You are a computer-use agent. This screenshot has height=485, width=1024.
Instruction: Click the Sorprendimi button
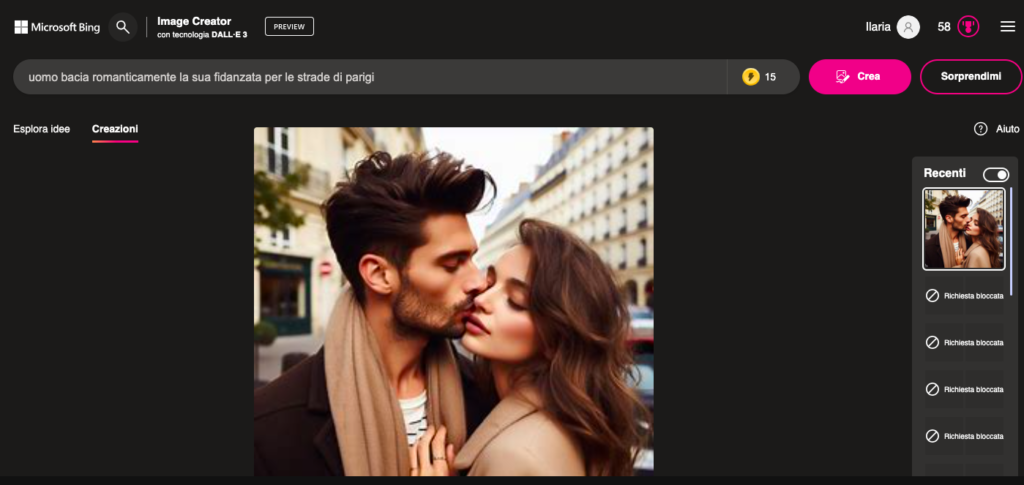[x=970, y=77]
